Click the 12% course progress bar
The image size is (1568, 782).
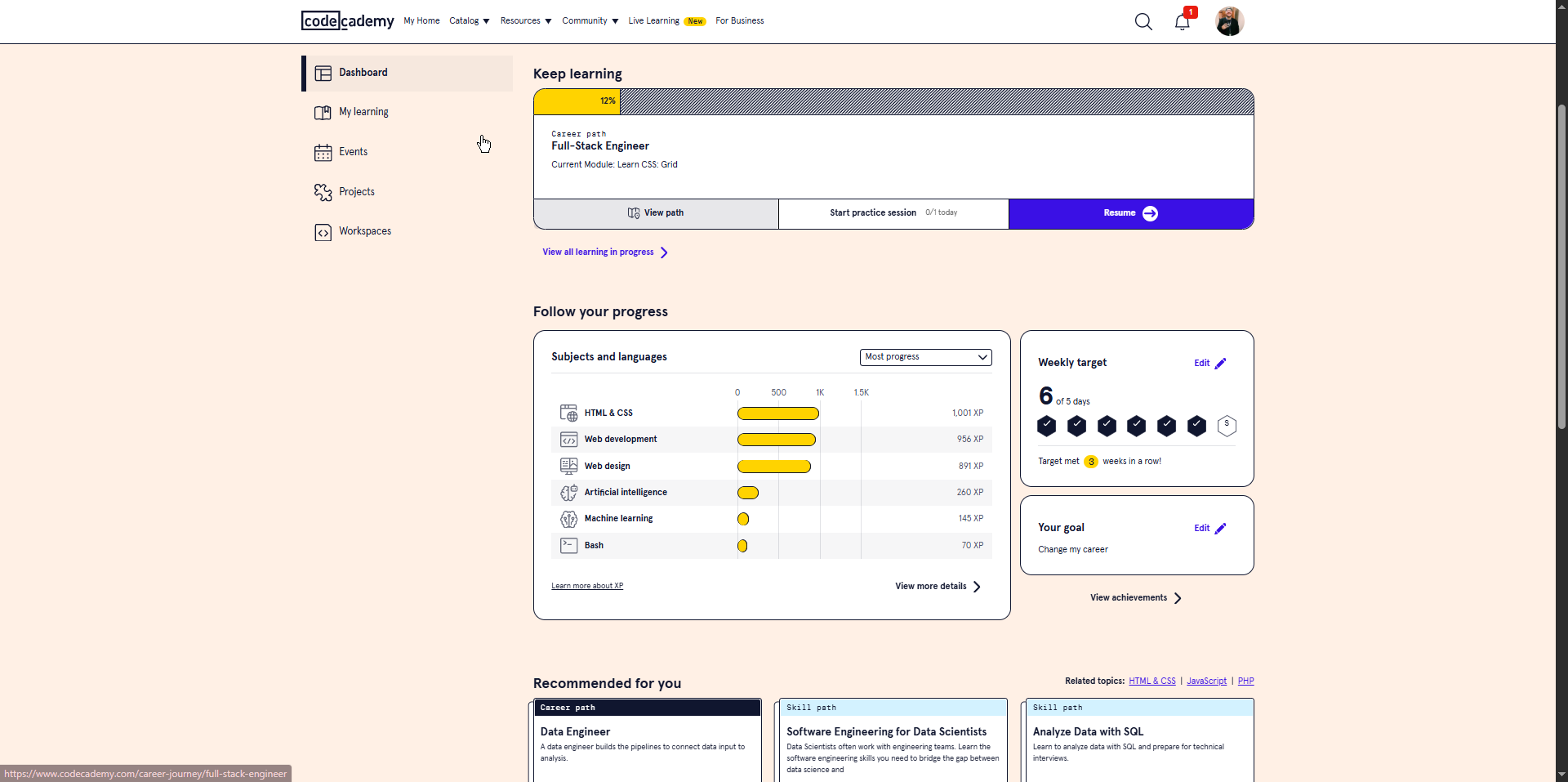pyautogui.click(x=893, y=101)
